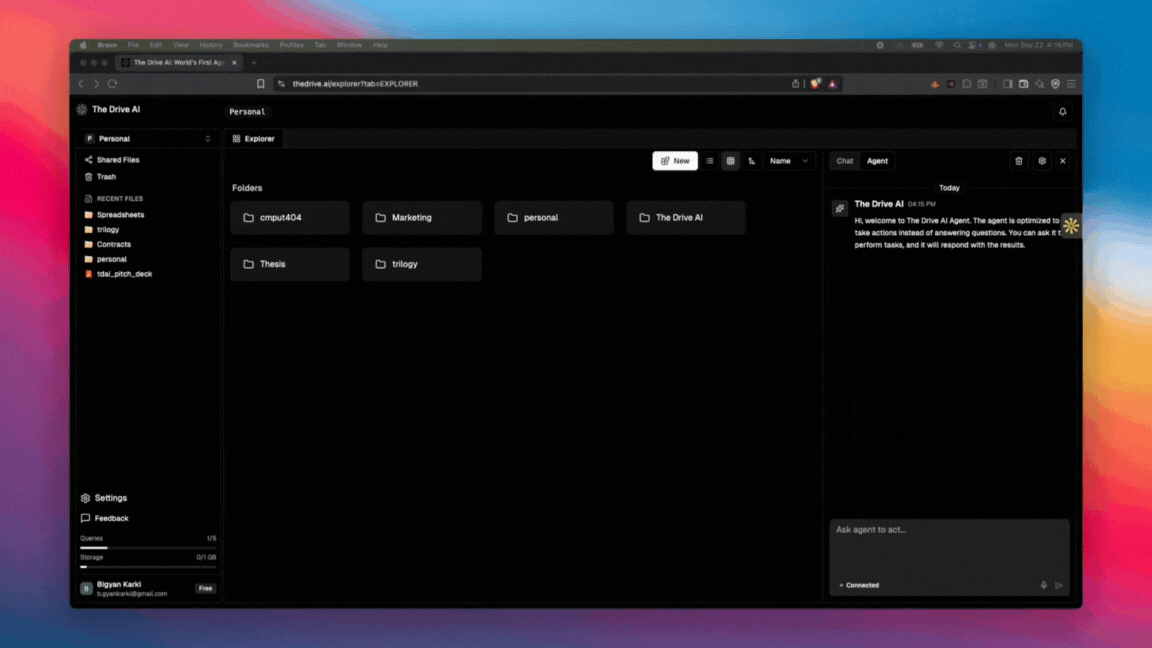
Task: Close the agent panel
Action: pos(1062,161)
